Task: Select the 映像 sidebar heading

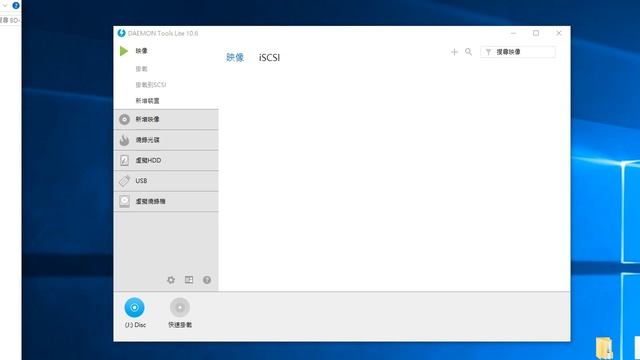Action: 142,51
